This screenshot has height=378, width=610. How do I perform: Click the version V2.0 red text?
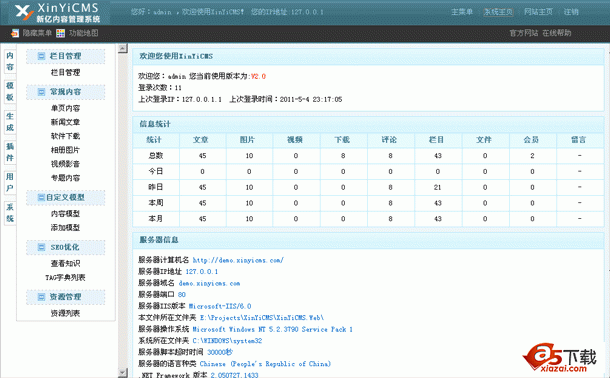click(x=258, y=76)
